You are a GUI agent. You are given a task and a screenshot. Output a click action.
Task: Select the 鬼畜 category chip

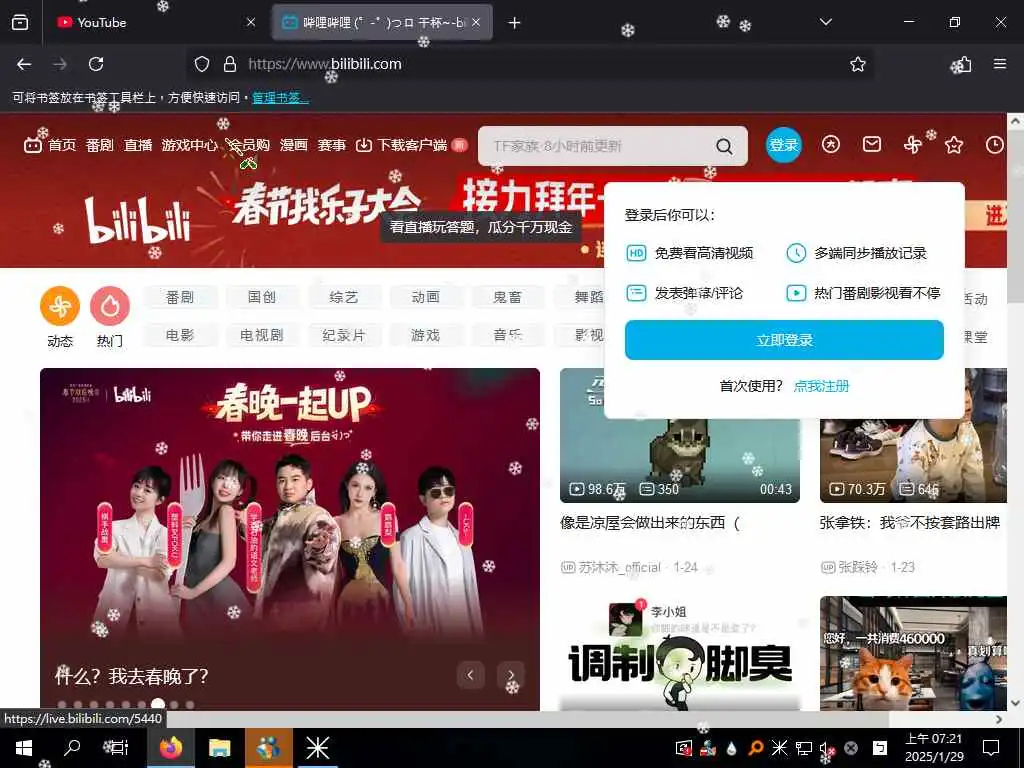(x=507, y=297)
